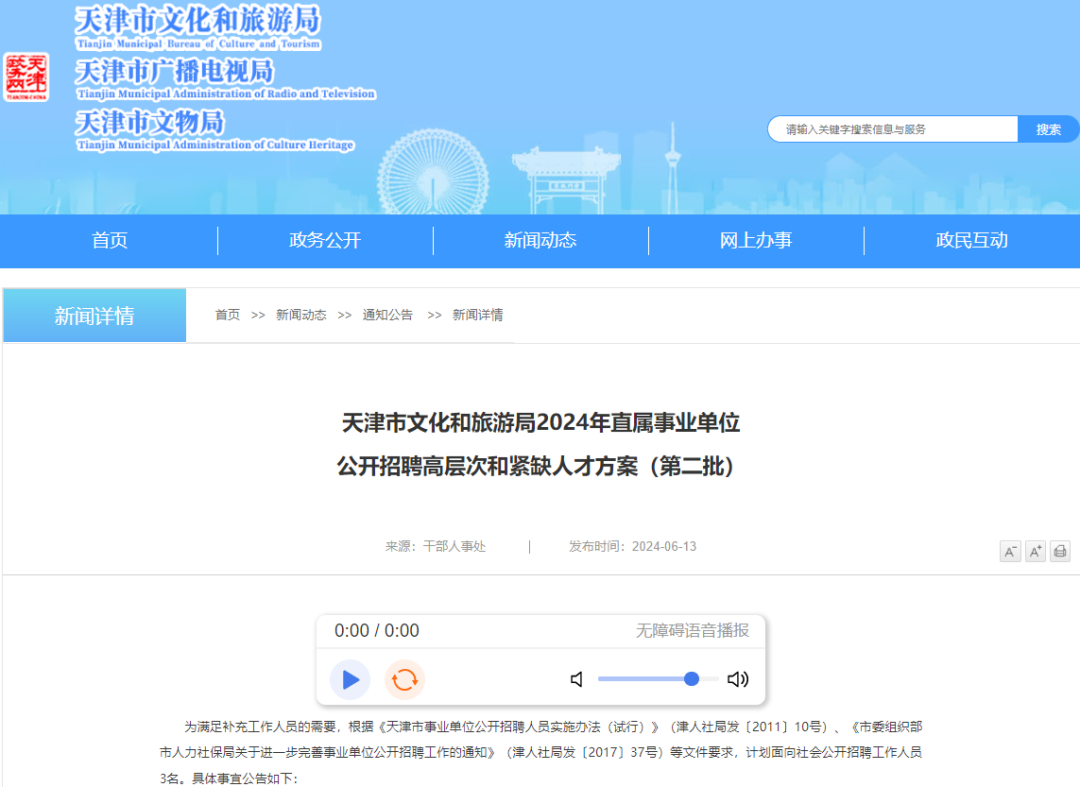This screenshot has width=1080, height=787.
Task: Click the maximum volume speaker icon
Action: pyautogui.click(x=738, y=679)
